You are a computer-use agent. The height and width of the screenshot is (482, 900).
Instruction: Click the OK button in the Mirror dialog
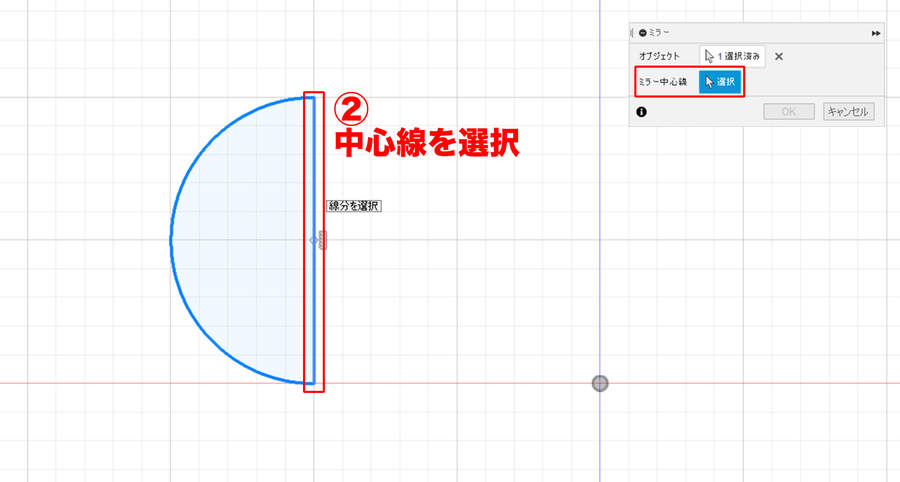click(x=789, y=111)
